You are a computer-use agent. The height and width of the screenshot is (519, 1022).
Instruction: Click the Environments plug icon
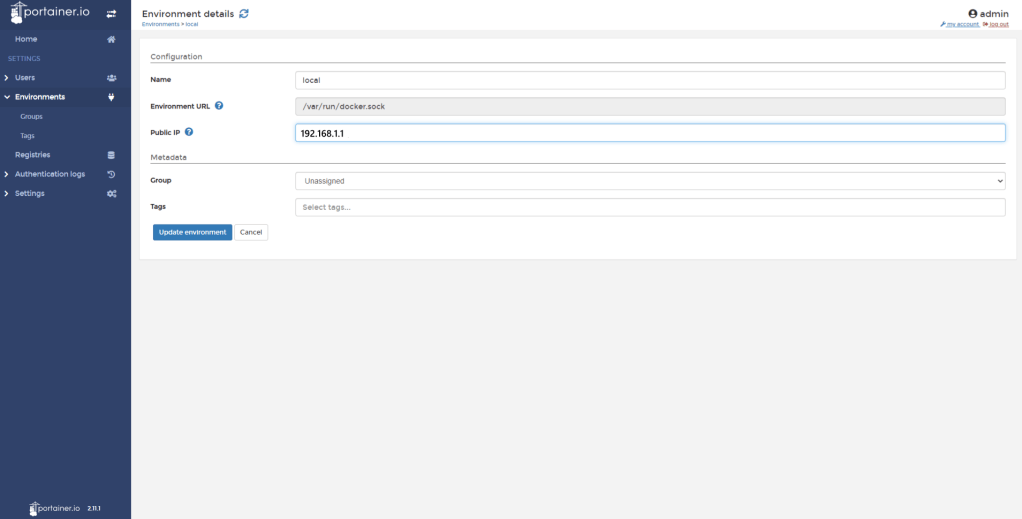click(x=111, y=97)
